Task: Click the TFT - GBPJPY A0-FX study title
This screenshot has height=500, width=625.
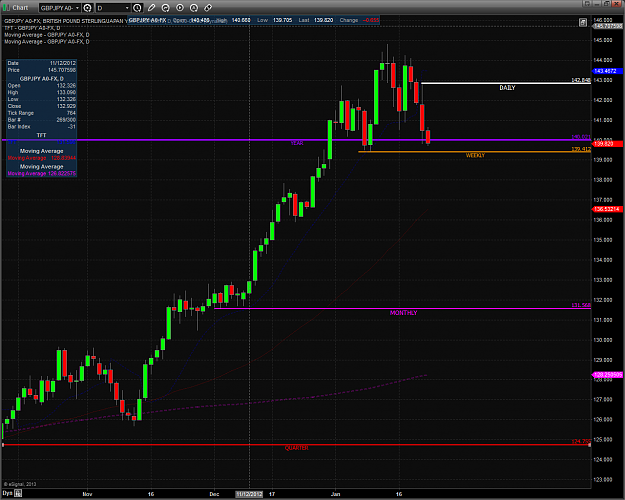Action: (33, 28)
